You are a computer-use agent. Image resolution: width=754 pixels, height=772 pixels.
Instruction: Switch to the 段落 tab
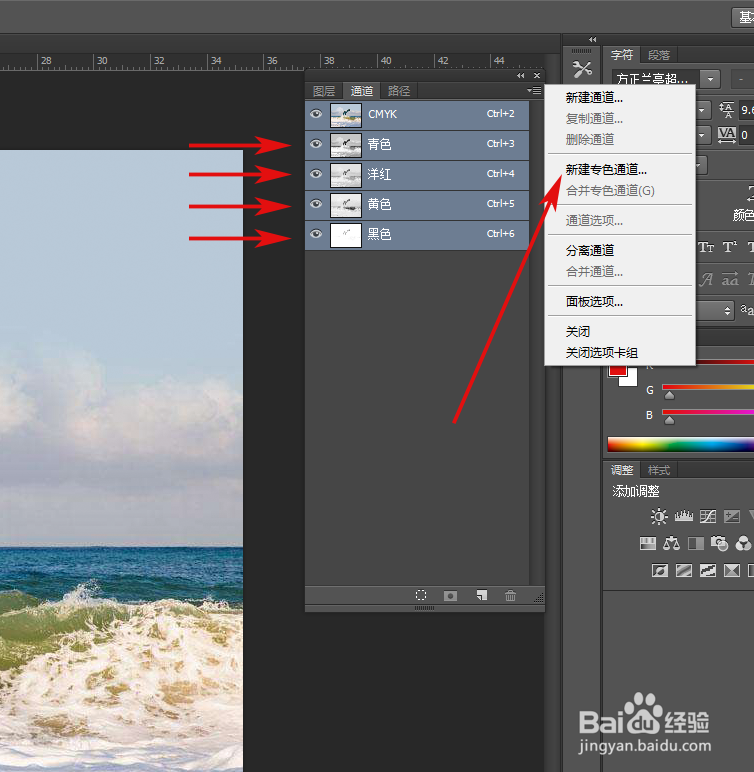[x=659, y=55]
